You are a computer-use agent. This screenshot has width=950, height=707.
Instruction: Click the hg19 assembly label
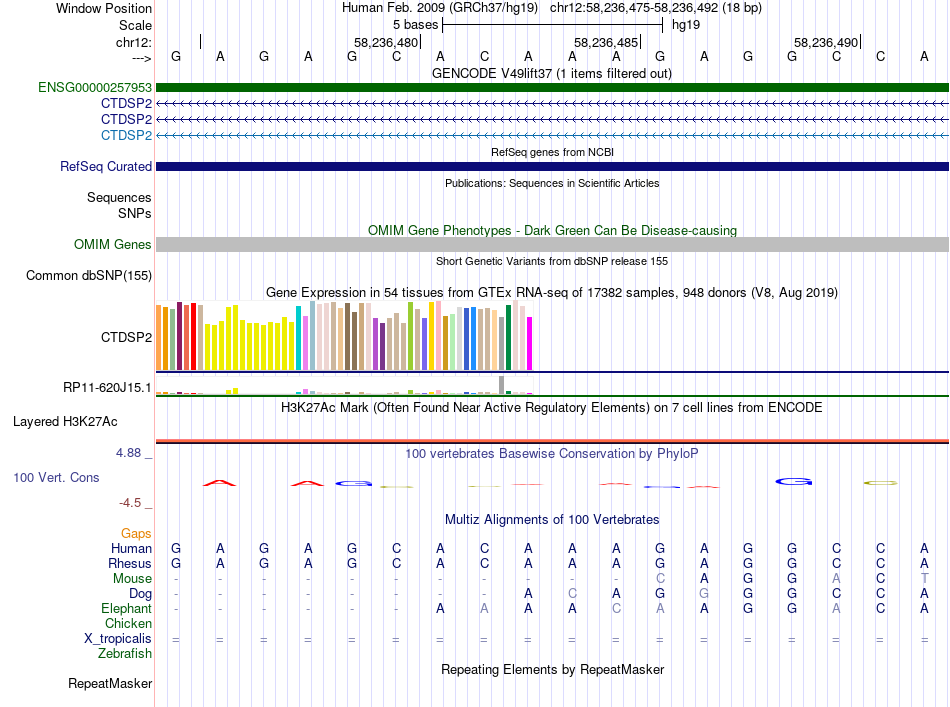coord(686,25)
